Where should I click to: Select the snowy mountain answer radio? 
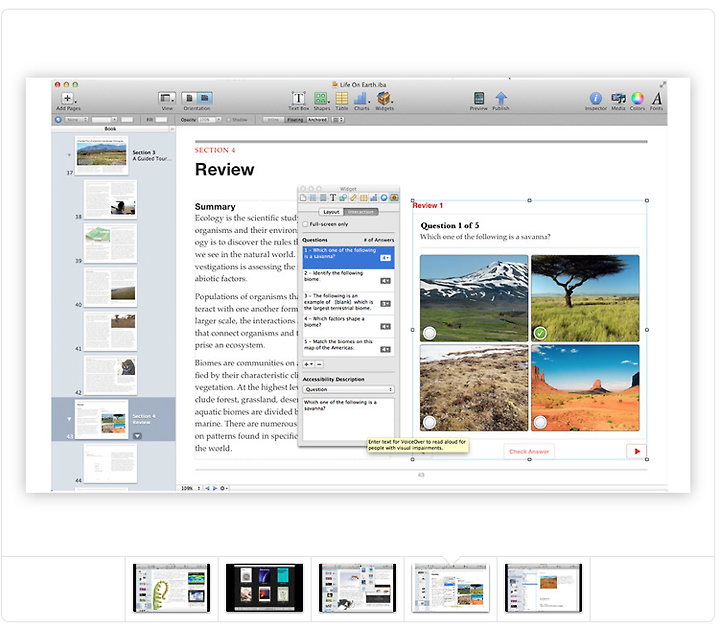429,333
